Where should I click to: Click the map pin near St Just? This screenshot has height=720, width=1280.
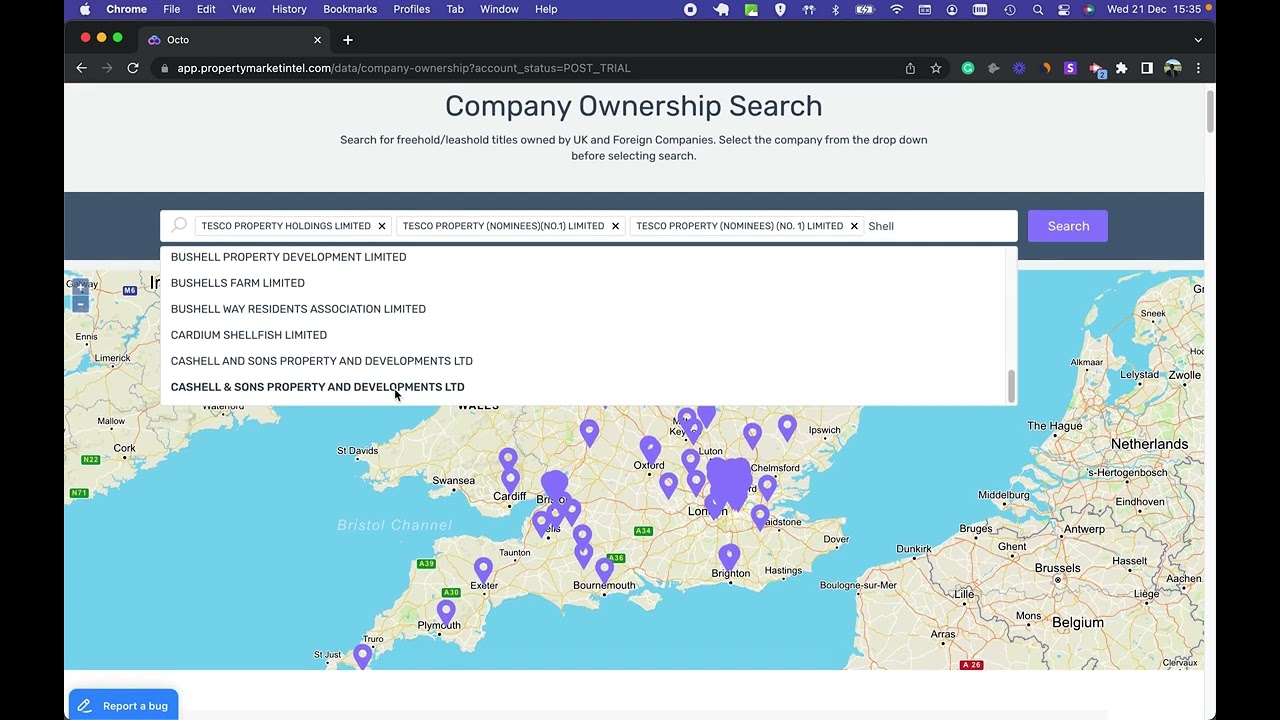[362, 656]
